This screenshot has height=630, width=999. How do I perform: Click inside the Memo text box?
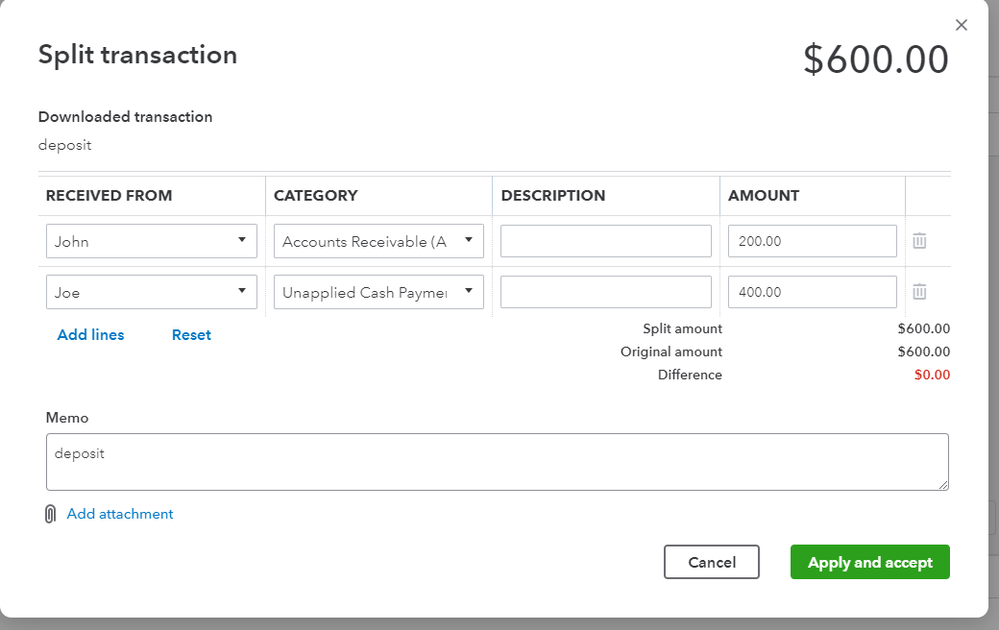click(x=497, y=462)
